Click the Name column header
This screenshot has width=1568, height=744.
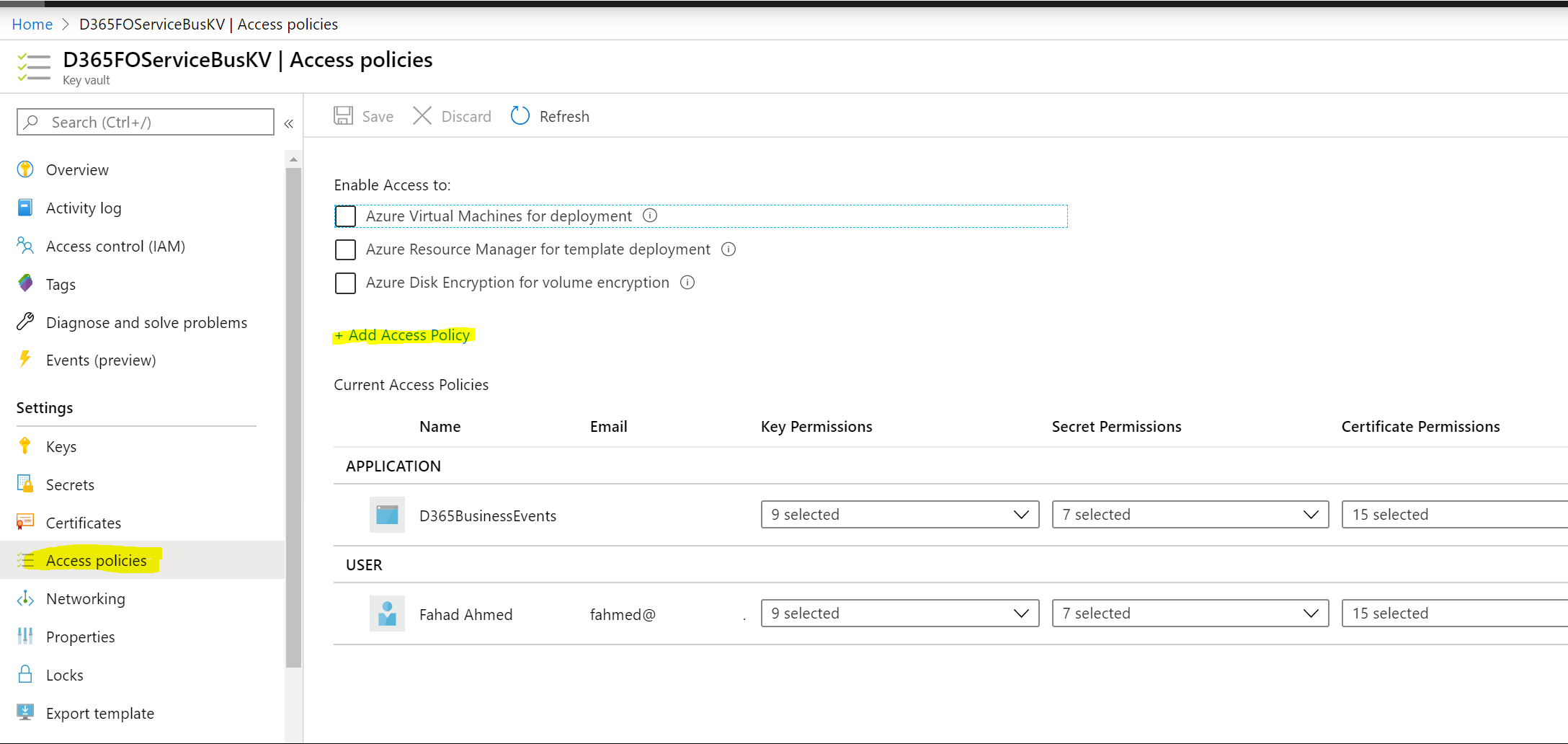click(x=440, y=427)
